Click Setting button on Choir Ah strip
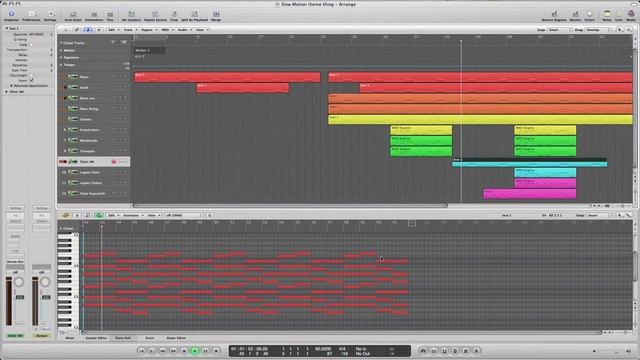 [16, 208]
